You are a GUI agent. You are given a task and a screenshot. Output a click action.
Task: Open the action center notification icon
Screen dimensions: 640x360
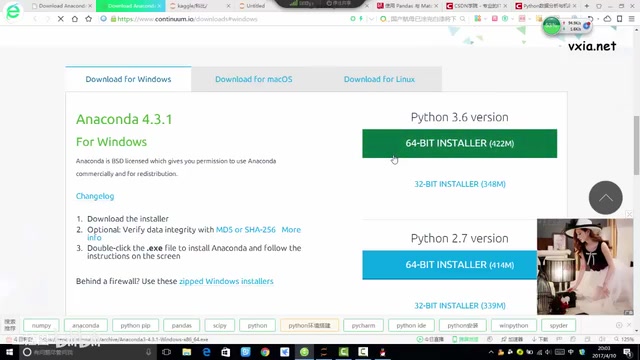pos(628,352)
